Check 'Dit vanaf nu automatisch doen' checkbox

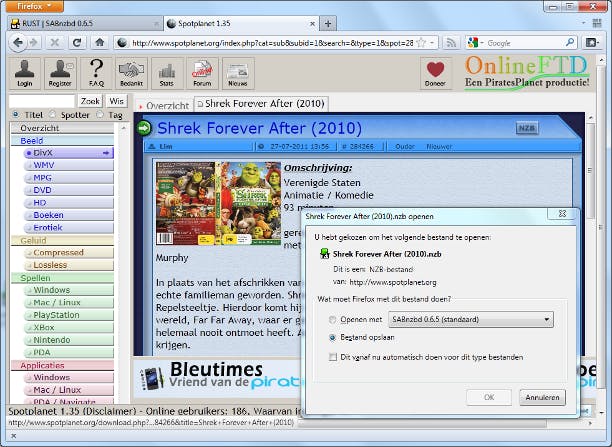pyautogui.click(x=333, y=357)
